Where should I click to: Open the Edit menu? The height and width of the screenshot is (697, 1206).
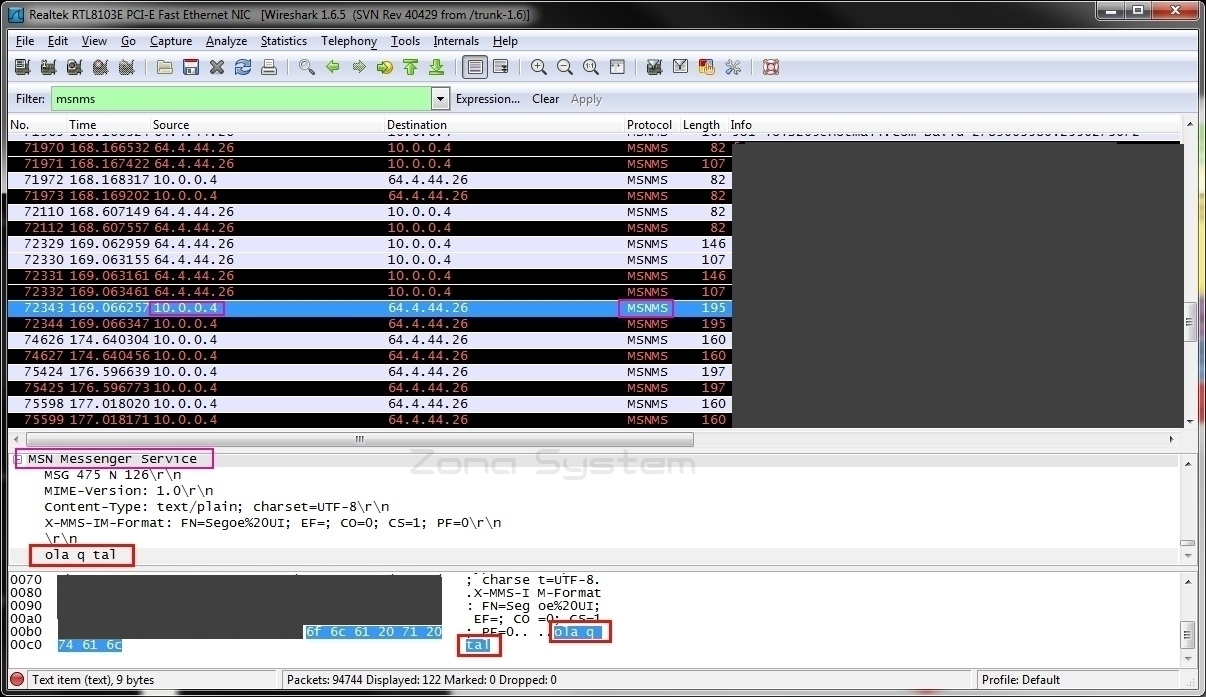tap(58, 41)
